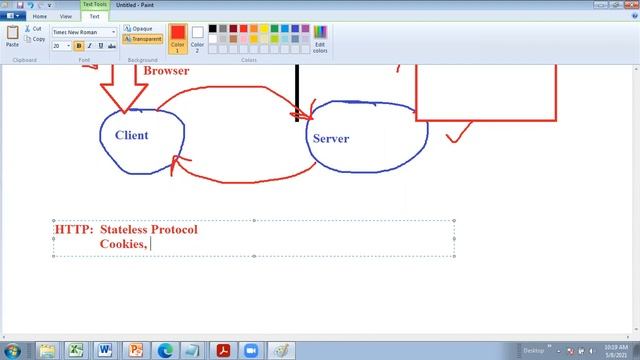Viewport: 640px width, 360px height.
Task: Pick black color swatch
Action: coord(213,29)
